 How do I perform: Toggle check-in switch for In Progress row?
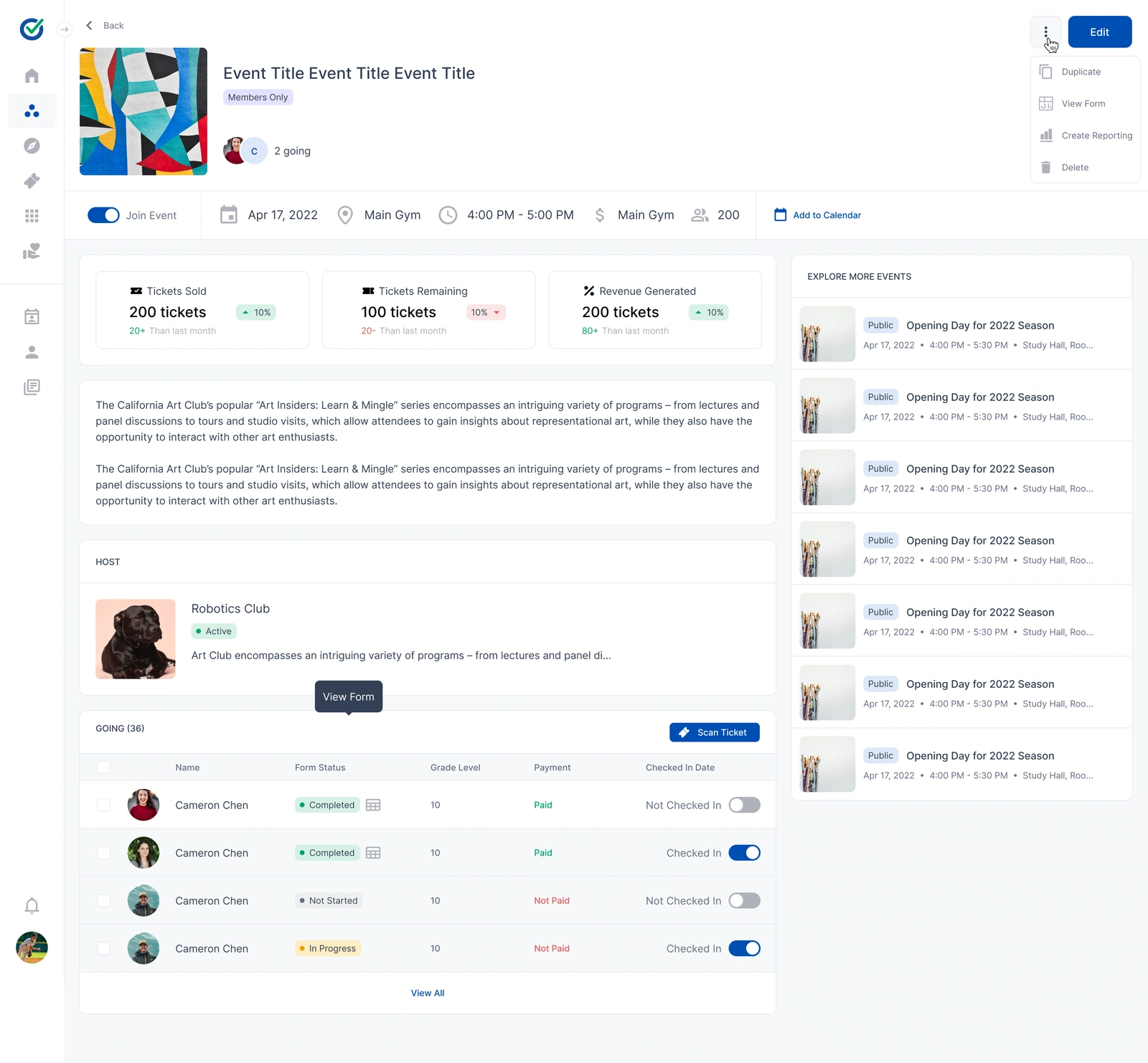pyautogui.click(x=744, y=948)
